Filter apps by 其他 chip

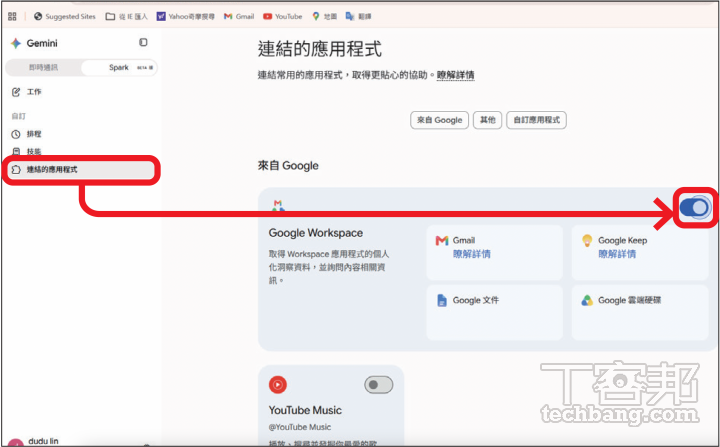coord(488,120)
